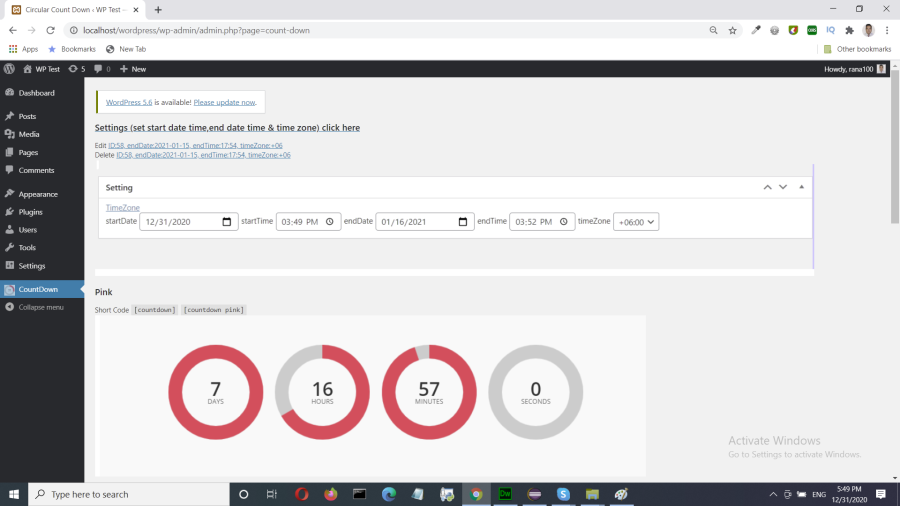Open the WP Test site home link

coord(41,69)
